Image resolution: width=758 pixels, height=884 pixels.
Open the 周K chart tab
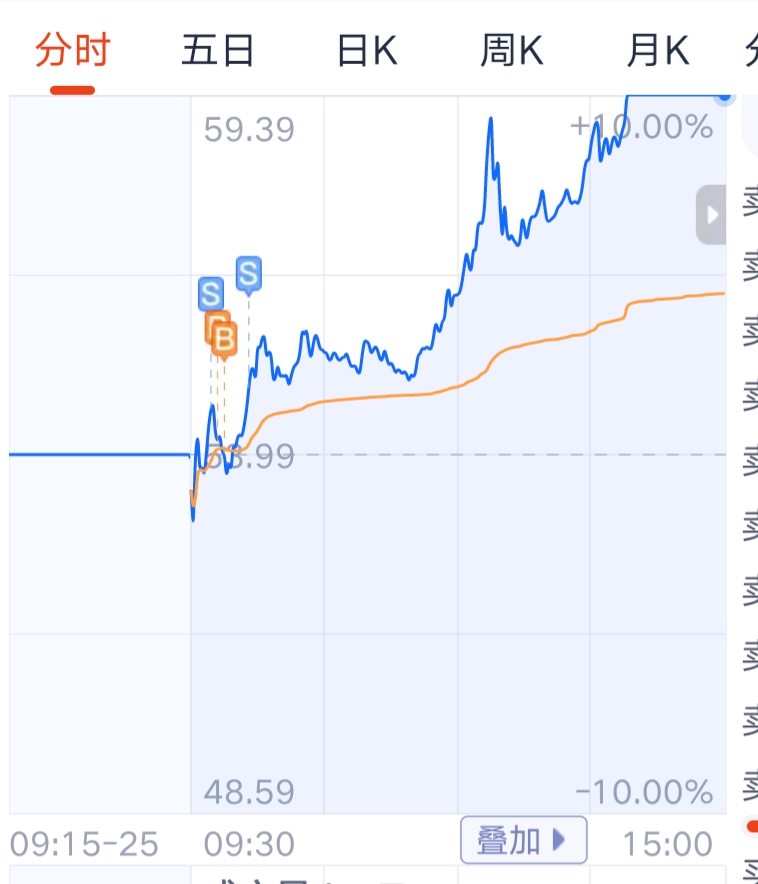click(x=512, y=50)
